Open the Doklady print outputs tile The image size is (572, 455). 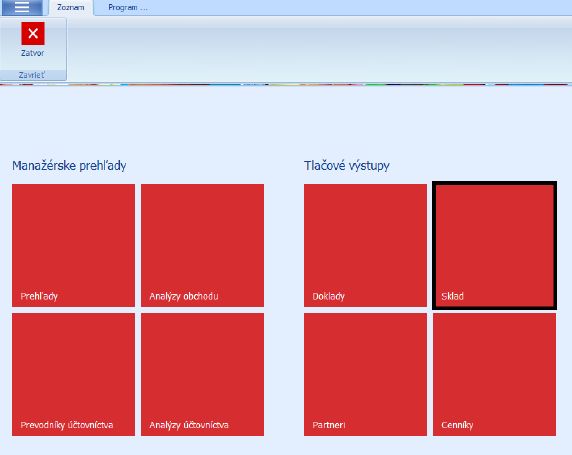click(365, 245)
